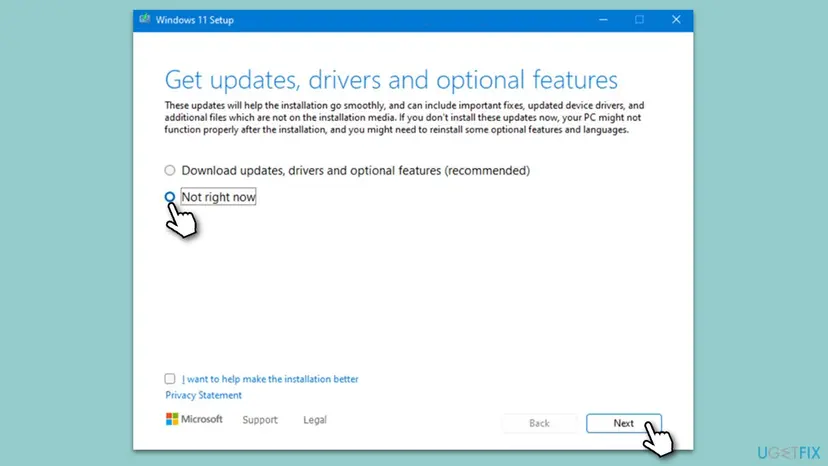Minimize the Windows 11 Setup window
Image resolution: width=828 pixels, height=466 pixels.
pyautogui.click(x=603, y=20)
